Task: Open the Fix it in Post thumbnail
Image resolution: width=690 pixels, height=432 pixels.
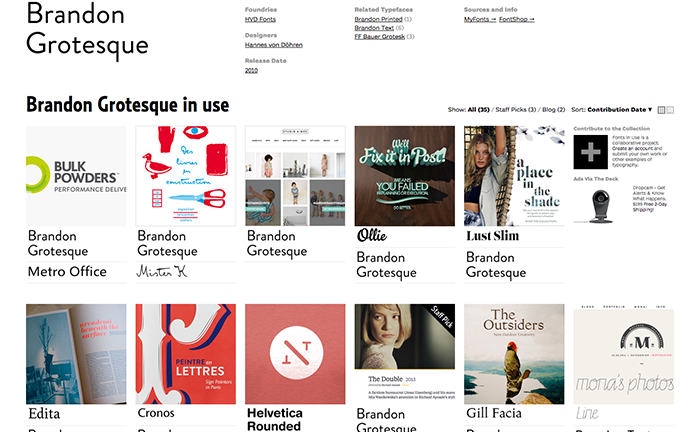Action: coord(405,176)
